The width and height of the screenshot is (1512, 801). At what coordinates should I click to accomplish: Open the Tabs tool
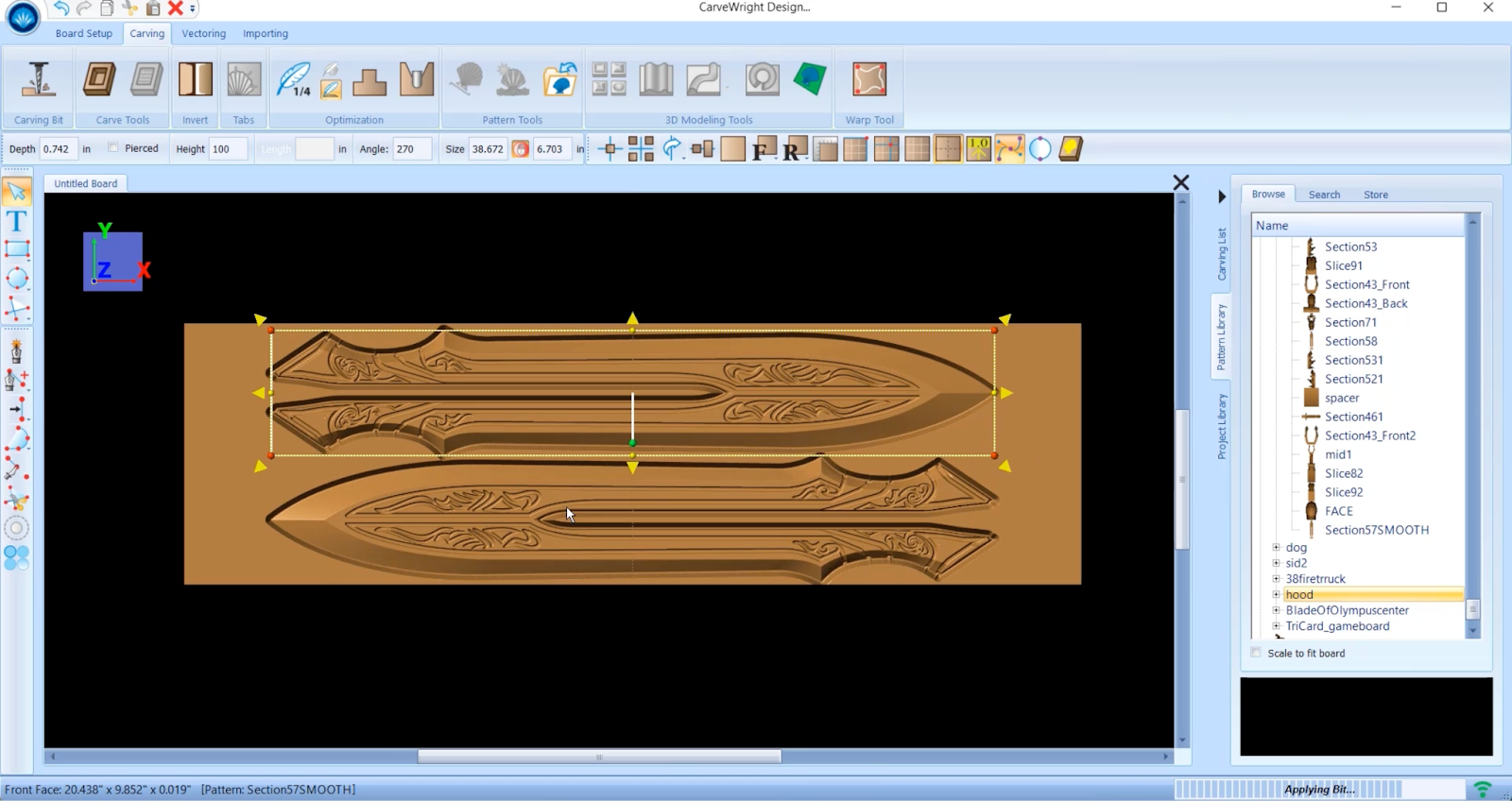pyautogui.click(x=244, y=81)
